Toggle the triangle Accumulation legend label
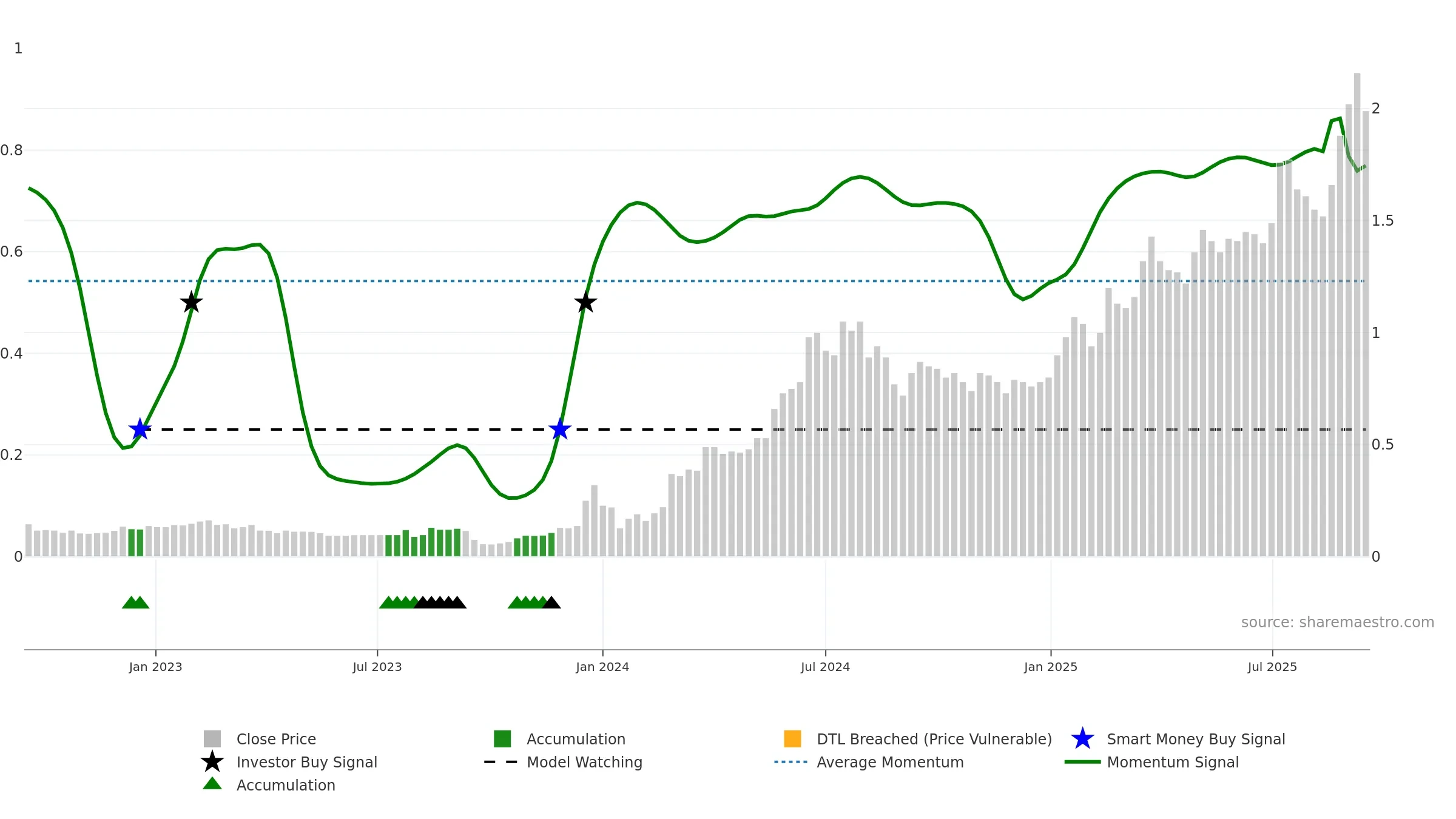The image size is (1456, 819). point(286,785)
